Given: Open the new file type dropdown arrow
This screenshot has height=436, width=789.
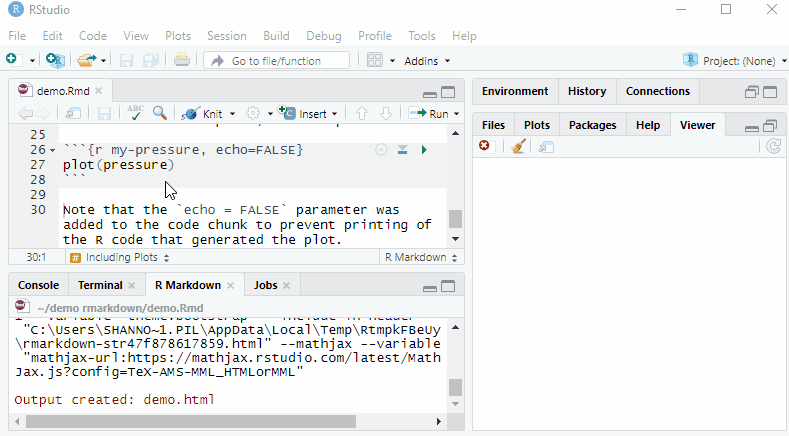Looking at the screenshot, I should tap(32, 61).
